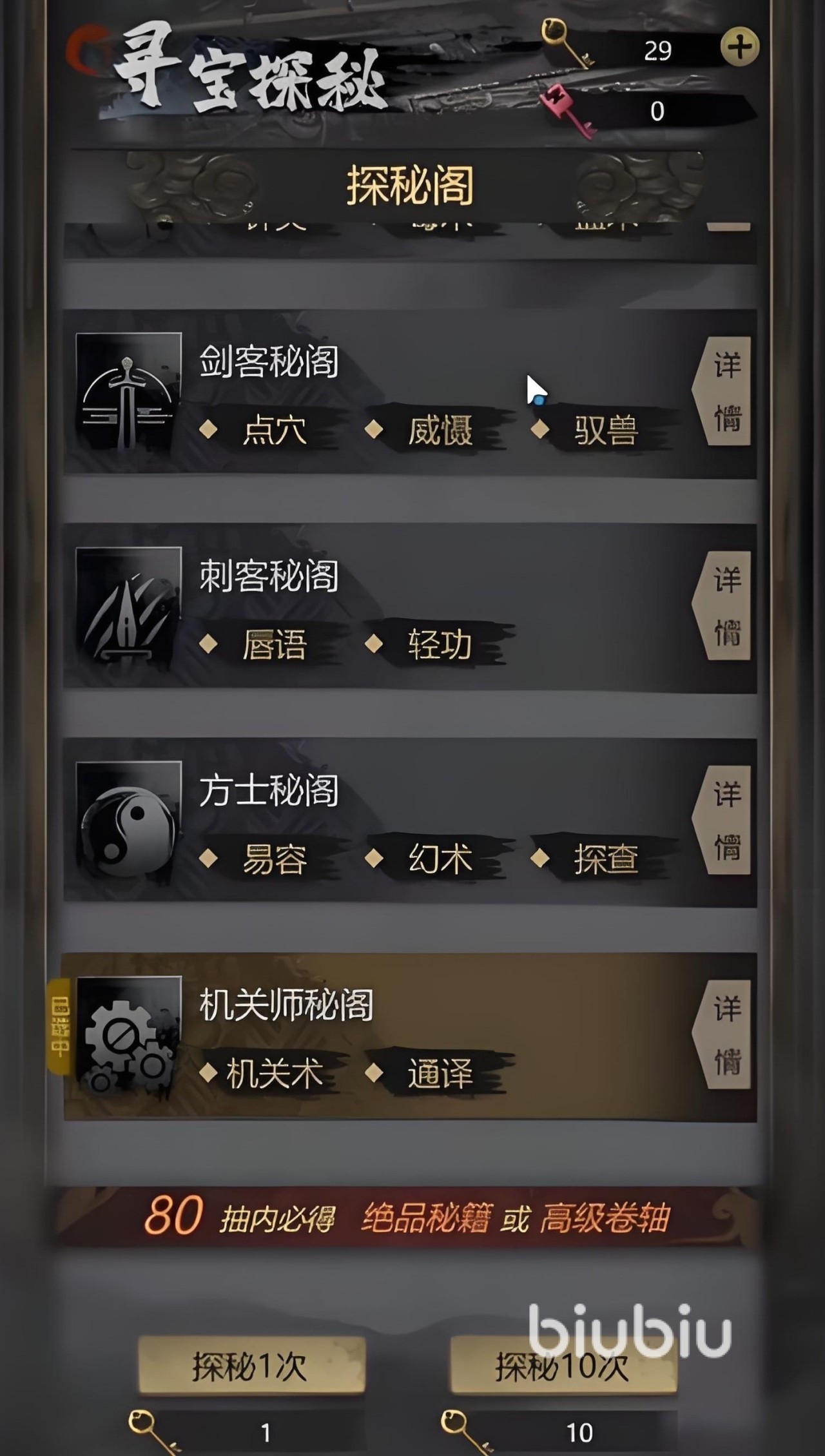
Task: Select the red key currency icon
Action: [x=567, y=110]
